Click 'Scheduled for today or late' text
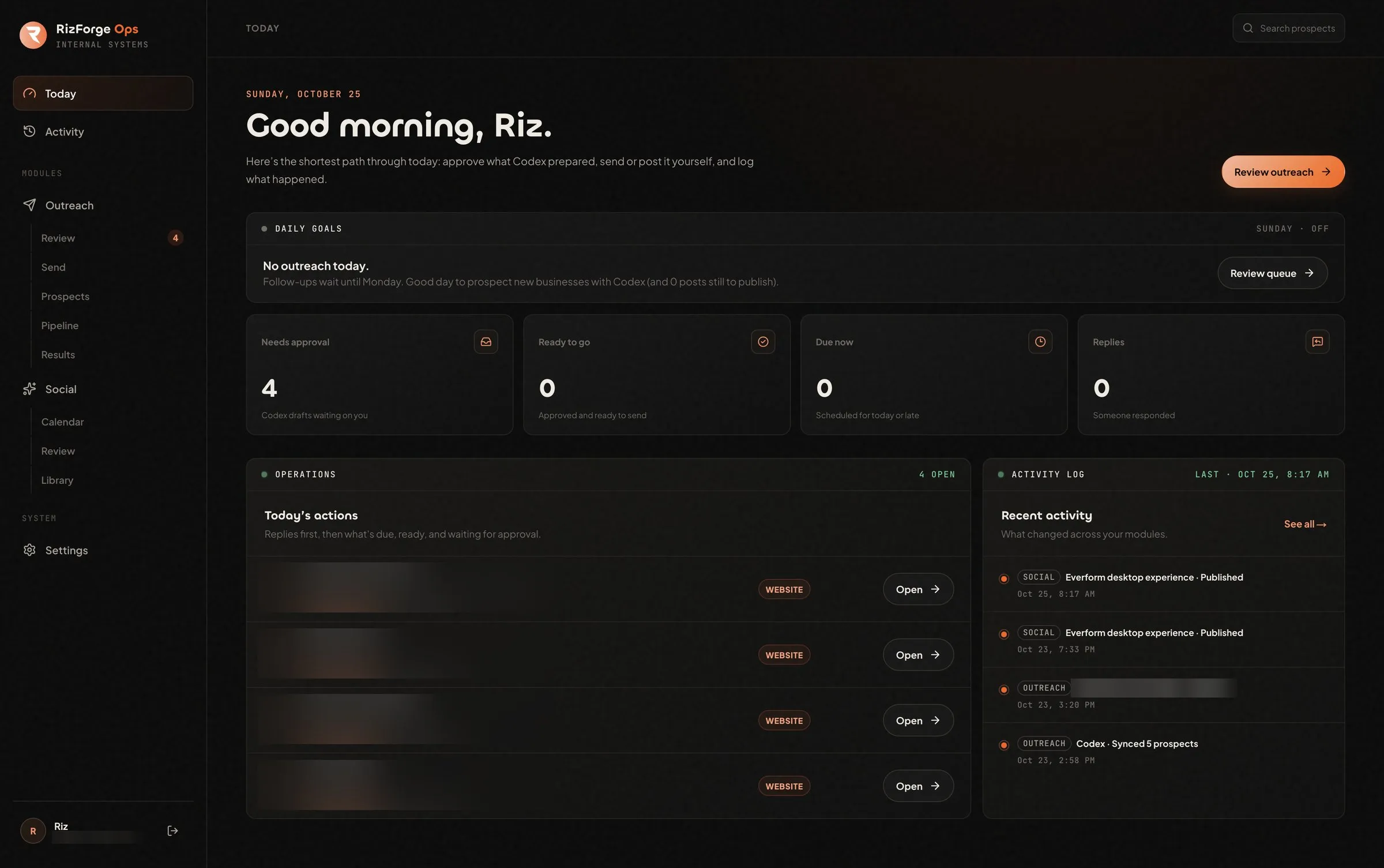 pos(867,415)
